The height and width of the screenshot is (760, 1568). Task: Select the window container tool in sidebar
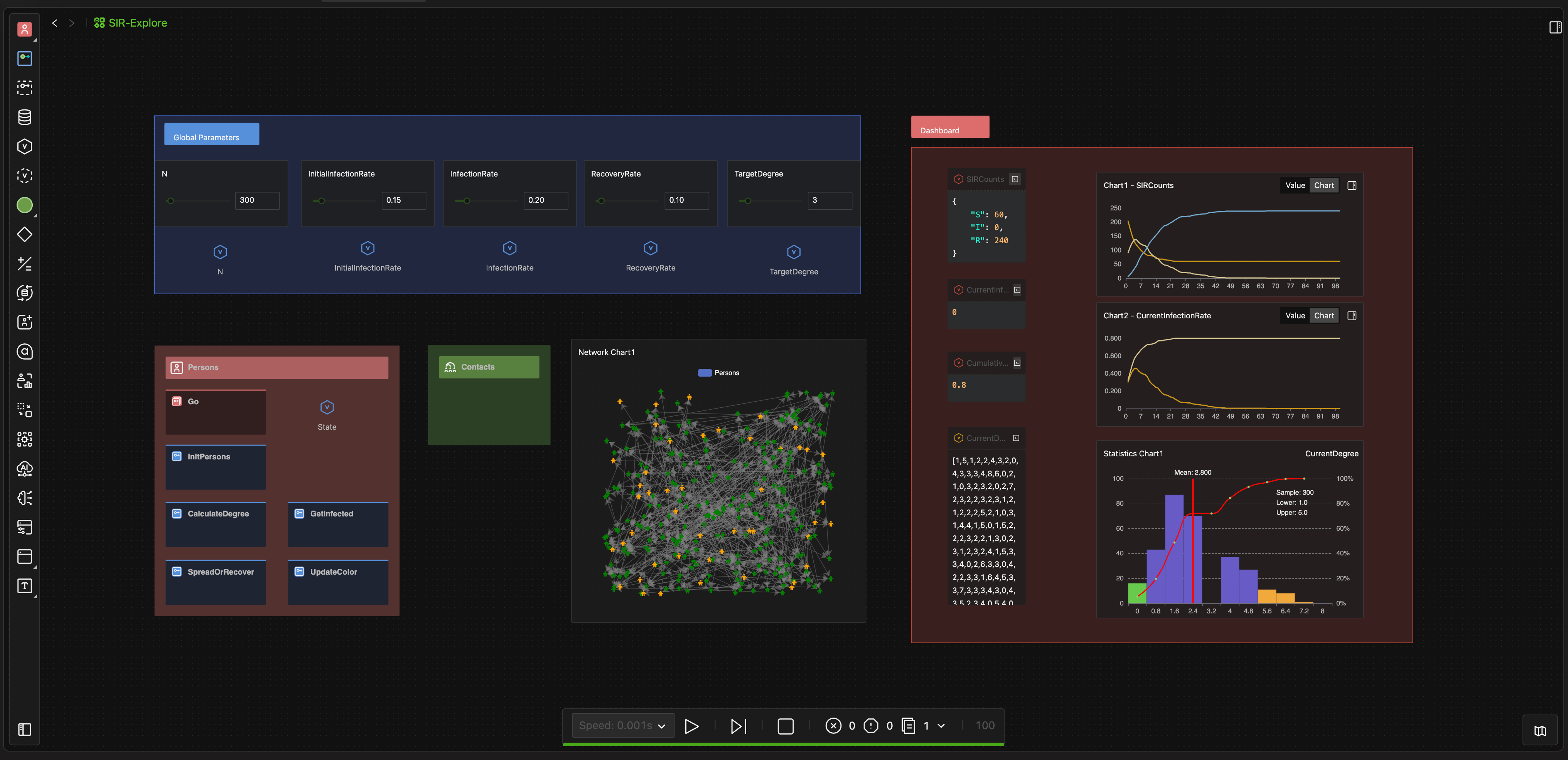(24, 556)
